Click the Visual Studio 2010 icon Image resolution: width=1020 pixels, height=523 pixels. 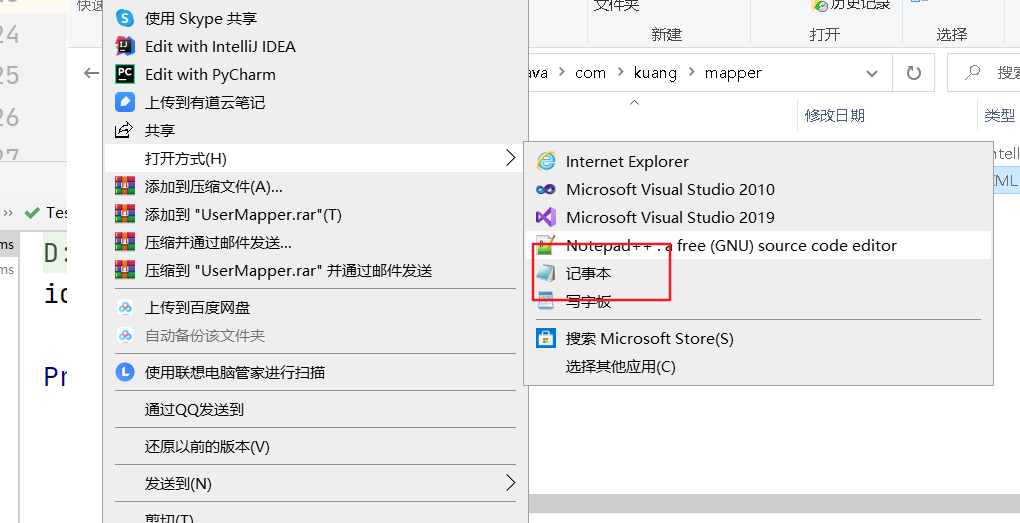[x=546, y=189]
